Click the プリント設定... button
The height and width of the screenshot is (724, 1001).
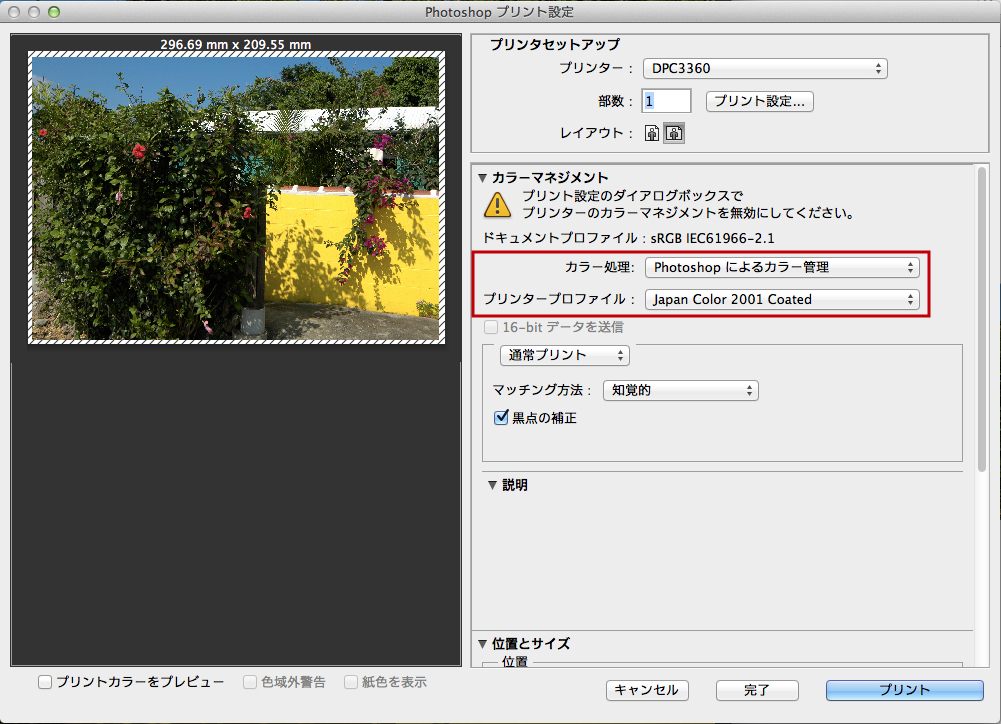[760, 101]
